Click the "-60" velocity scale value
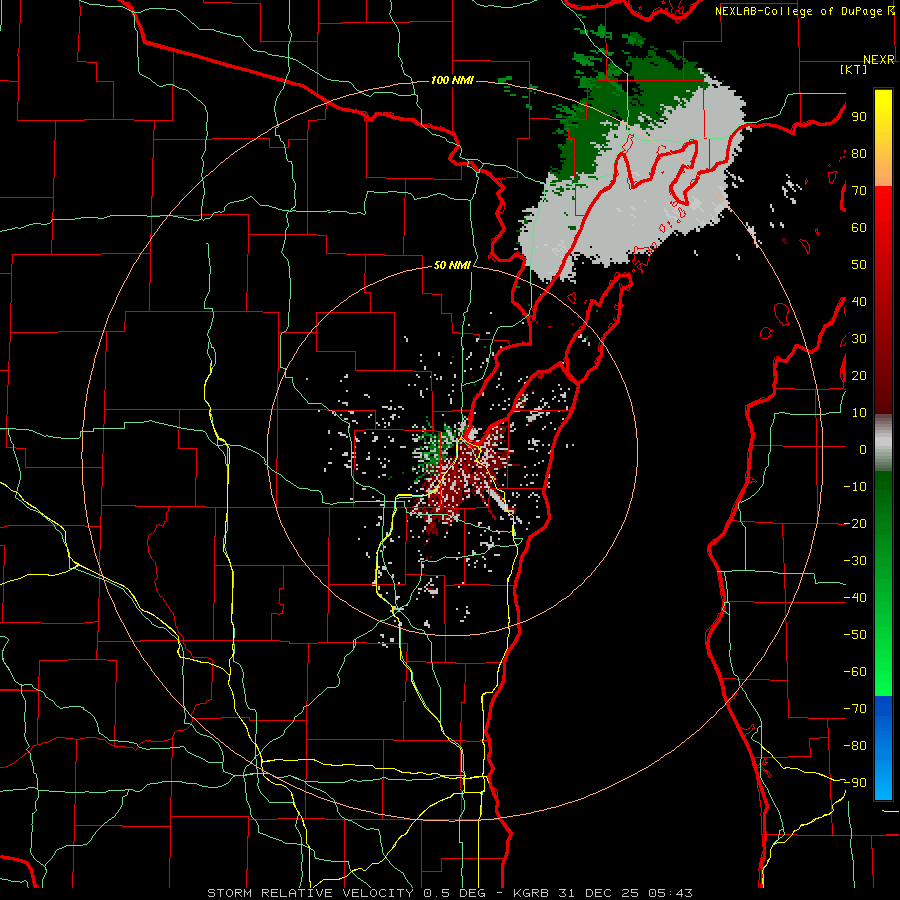The image size is (900, 900). coord(855,672)
